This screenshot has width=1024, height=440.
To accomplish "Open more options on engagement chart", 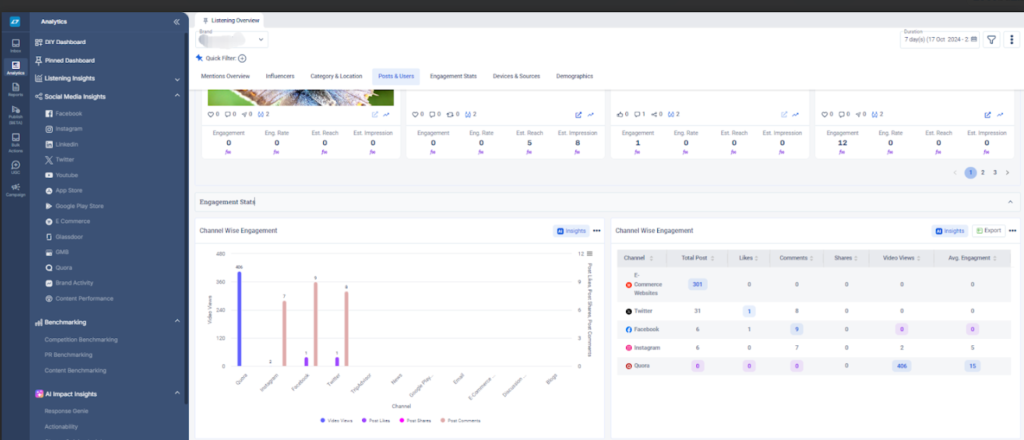I will coord(596,231).
